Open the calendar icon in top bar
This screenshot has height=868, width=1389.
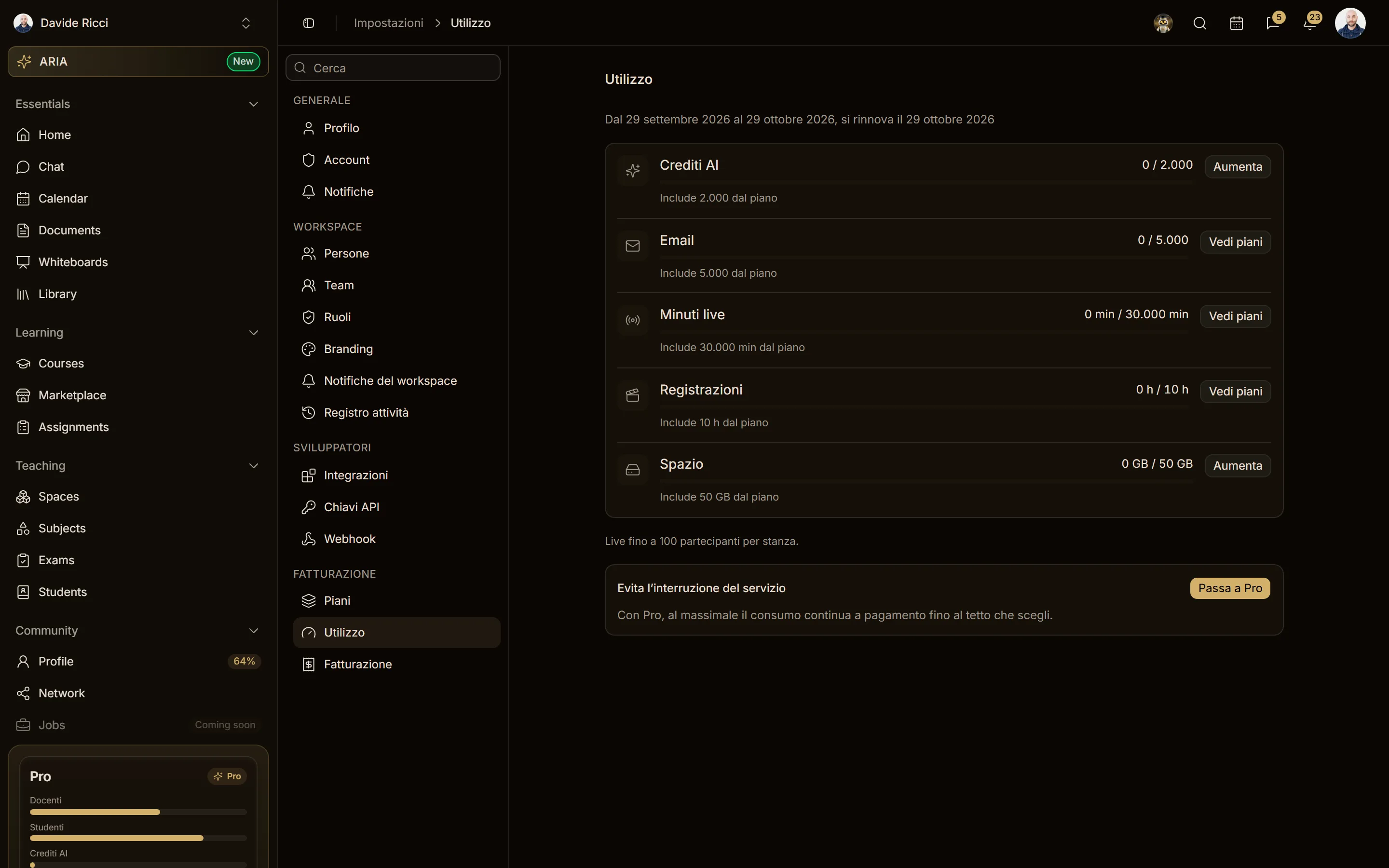coord(1236,23)
